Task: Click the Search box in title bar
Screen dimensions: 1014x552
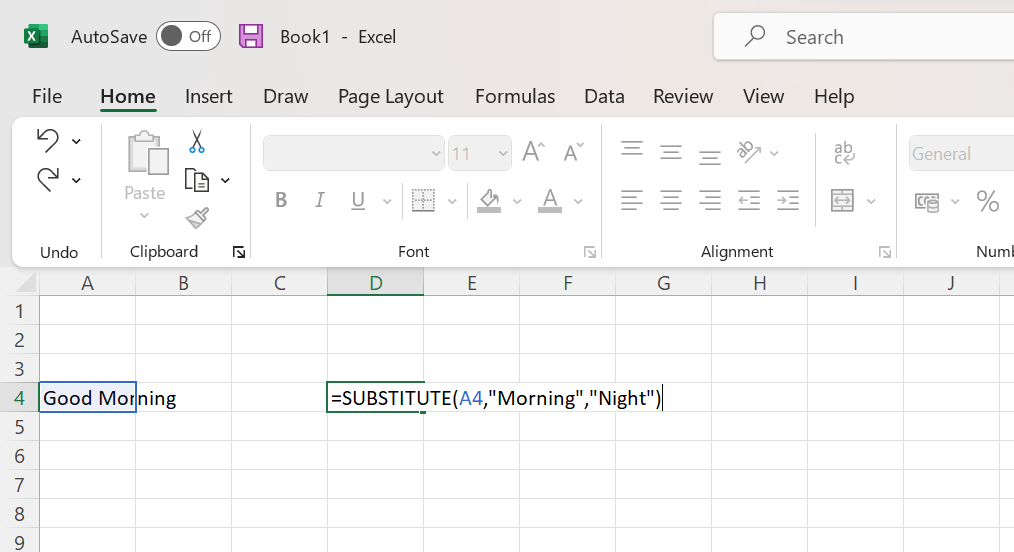Action: click(860, 37)
